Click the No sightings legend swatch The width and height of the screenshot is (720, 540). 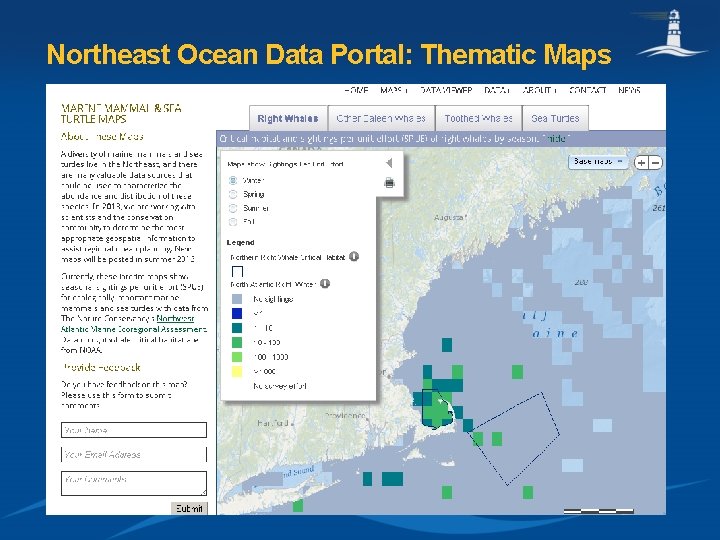coord(237,299)
